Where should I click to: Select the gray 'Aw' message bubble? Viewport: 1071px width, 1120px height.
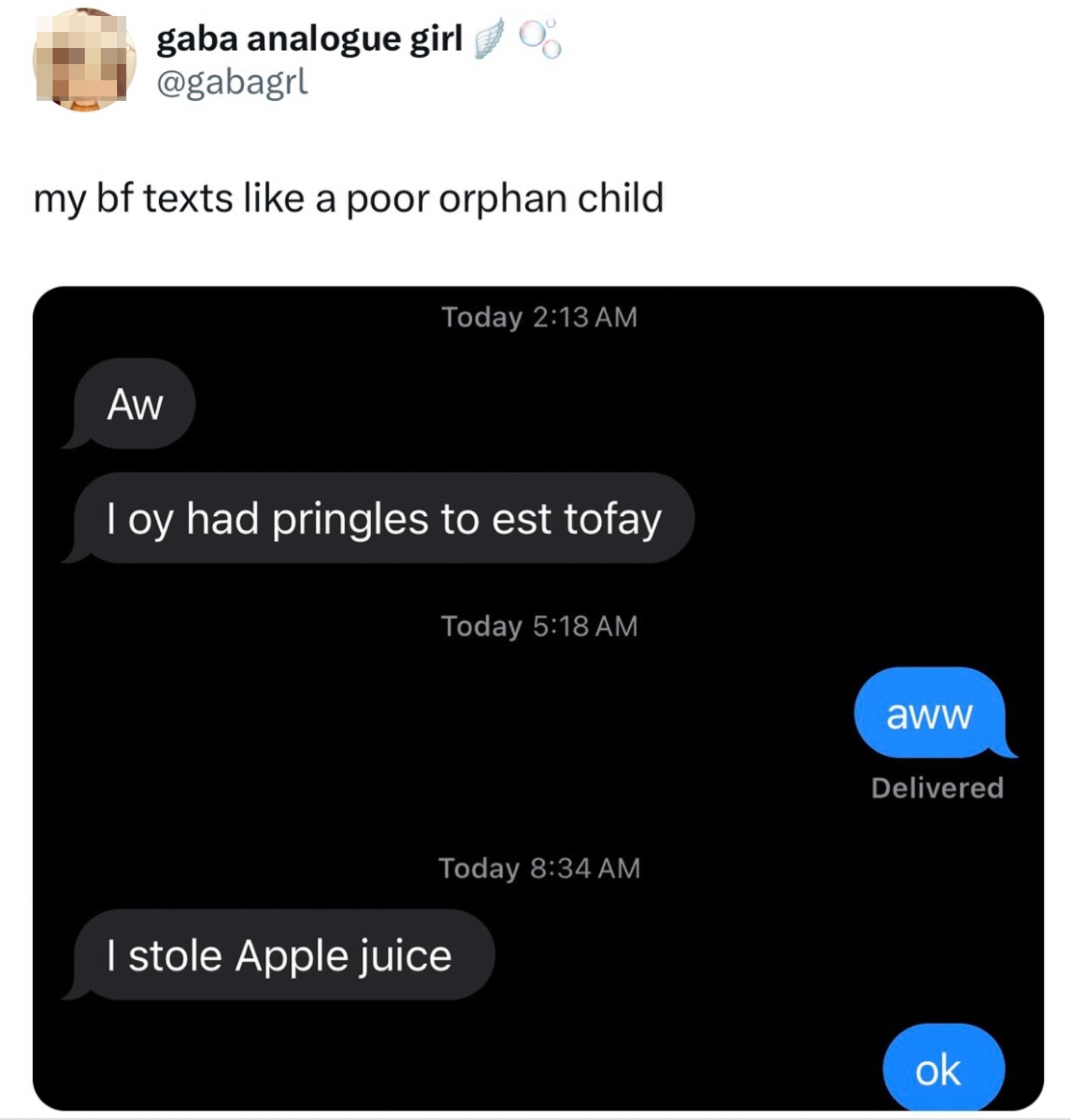coord(135,404)
